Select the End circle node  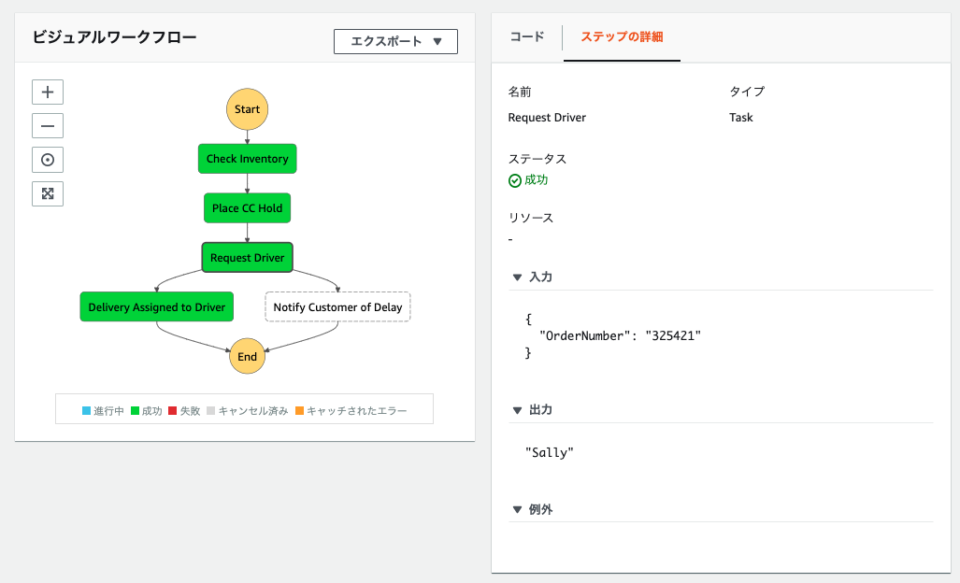[x=247, y=356]
